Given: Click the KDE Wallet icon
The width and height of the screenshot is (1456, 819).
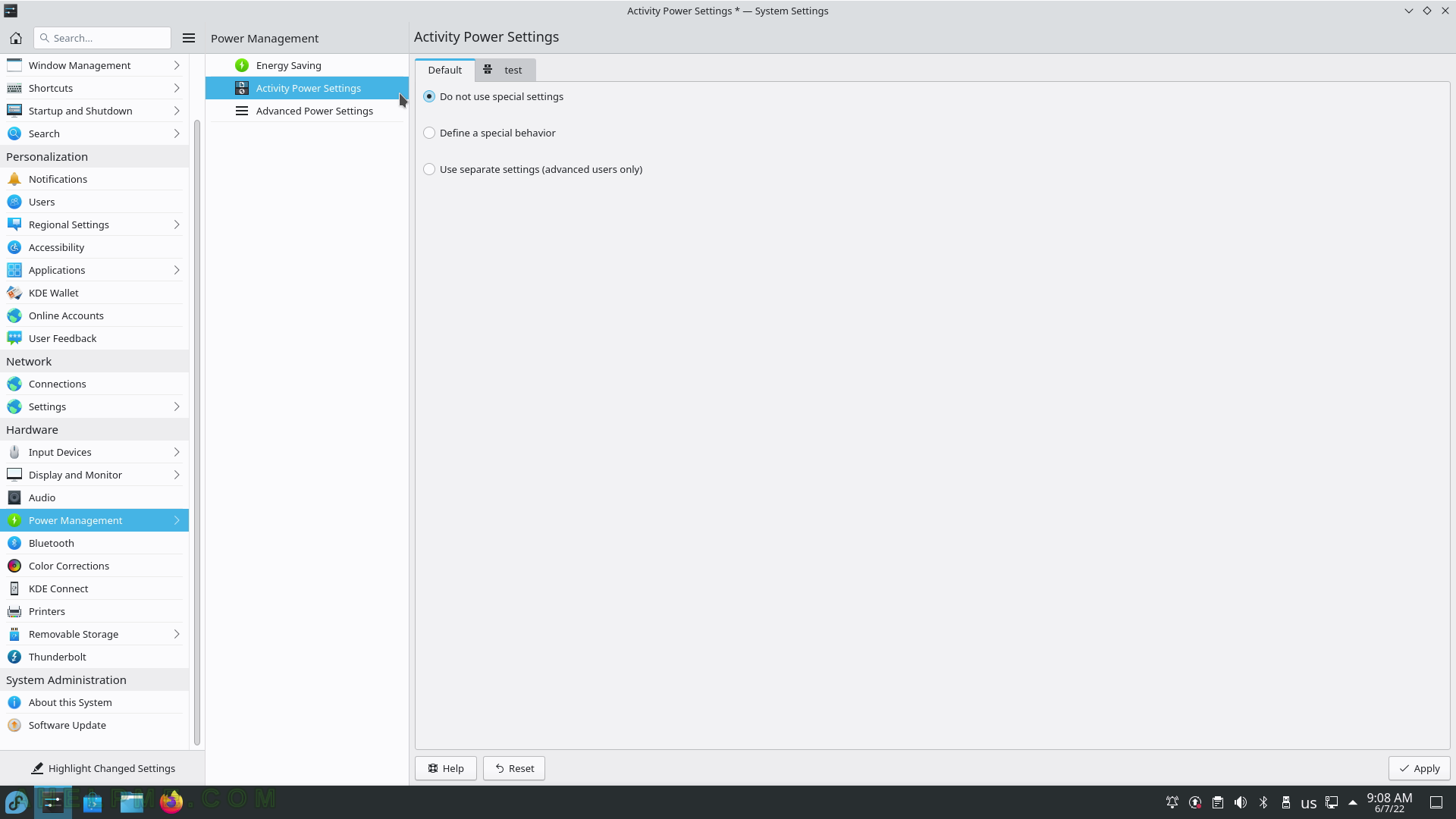Looking at the screenshot, I should click(14, 293).
